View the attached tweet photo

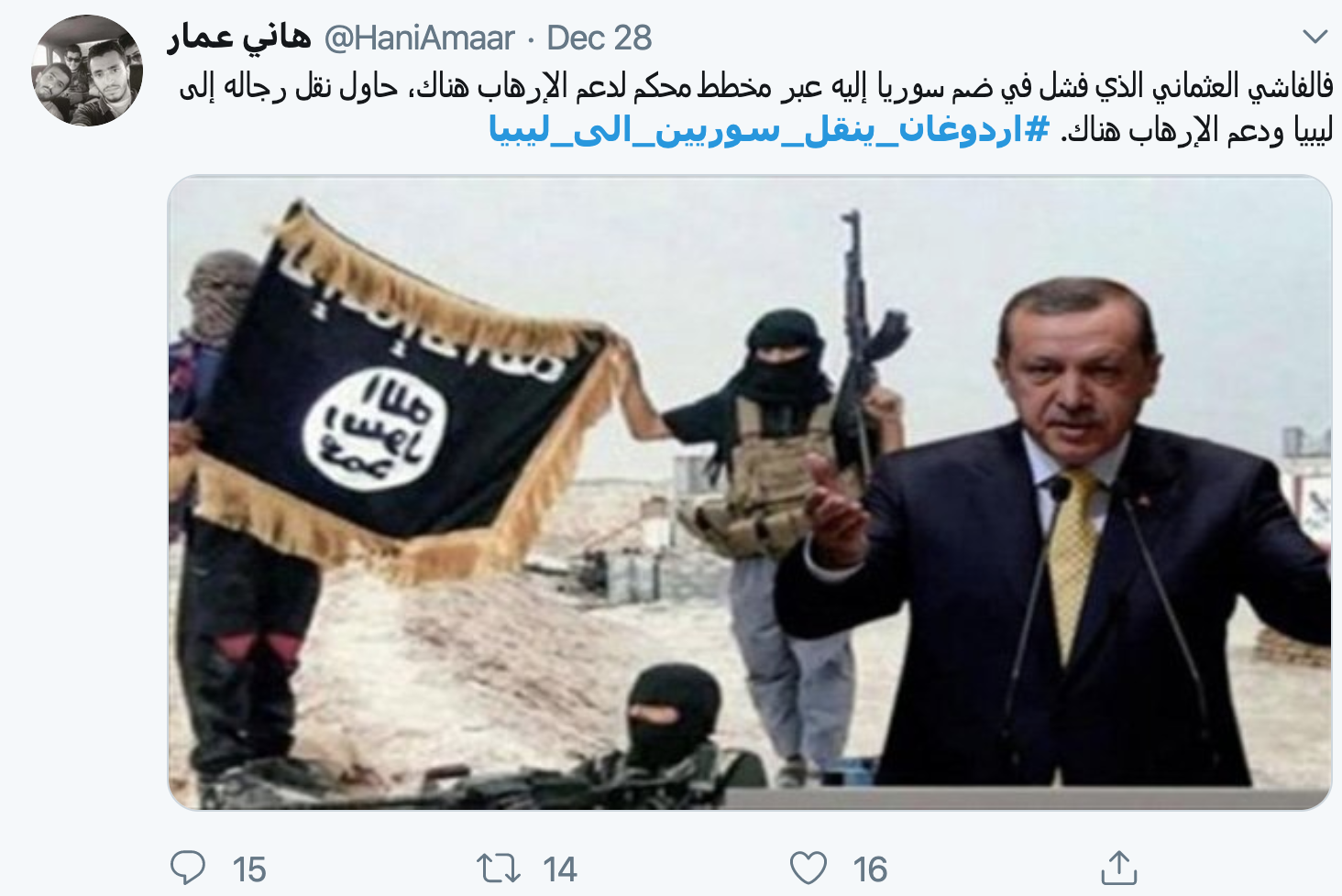[749, 493]
